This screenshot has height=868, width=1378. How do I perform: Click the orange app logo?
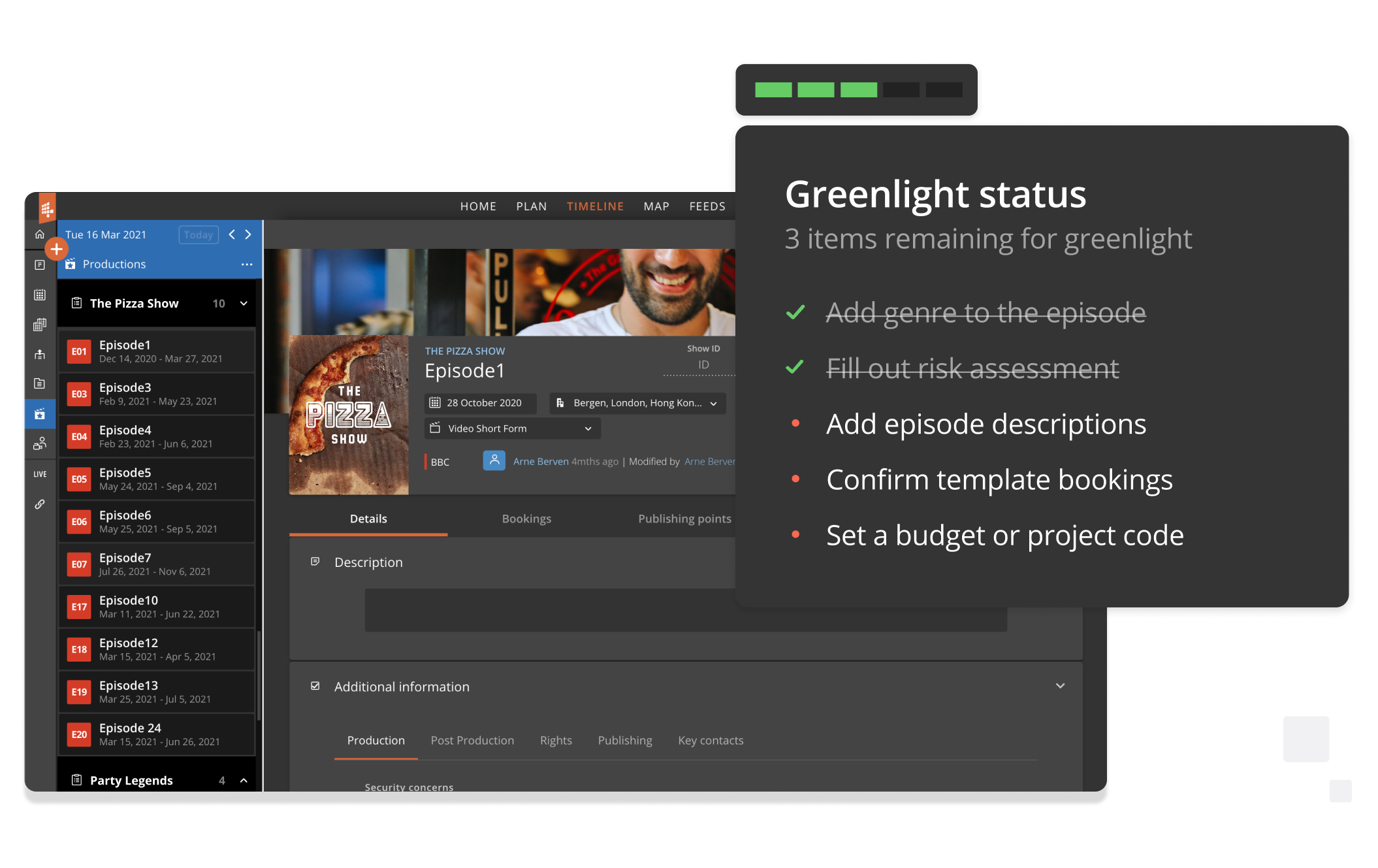point(47,208)
